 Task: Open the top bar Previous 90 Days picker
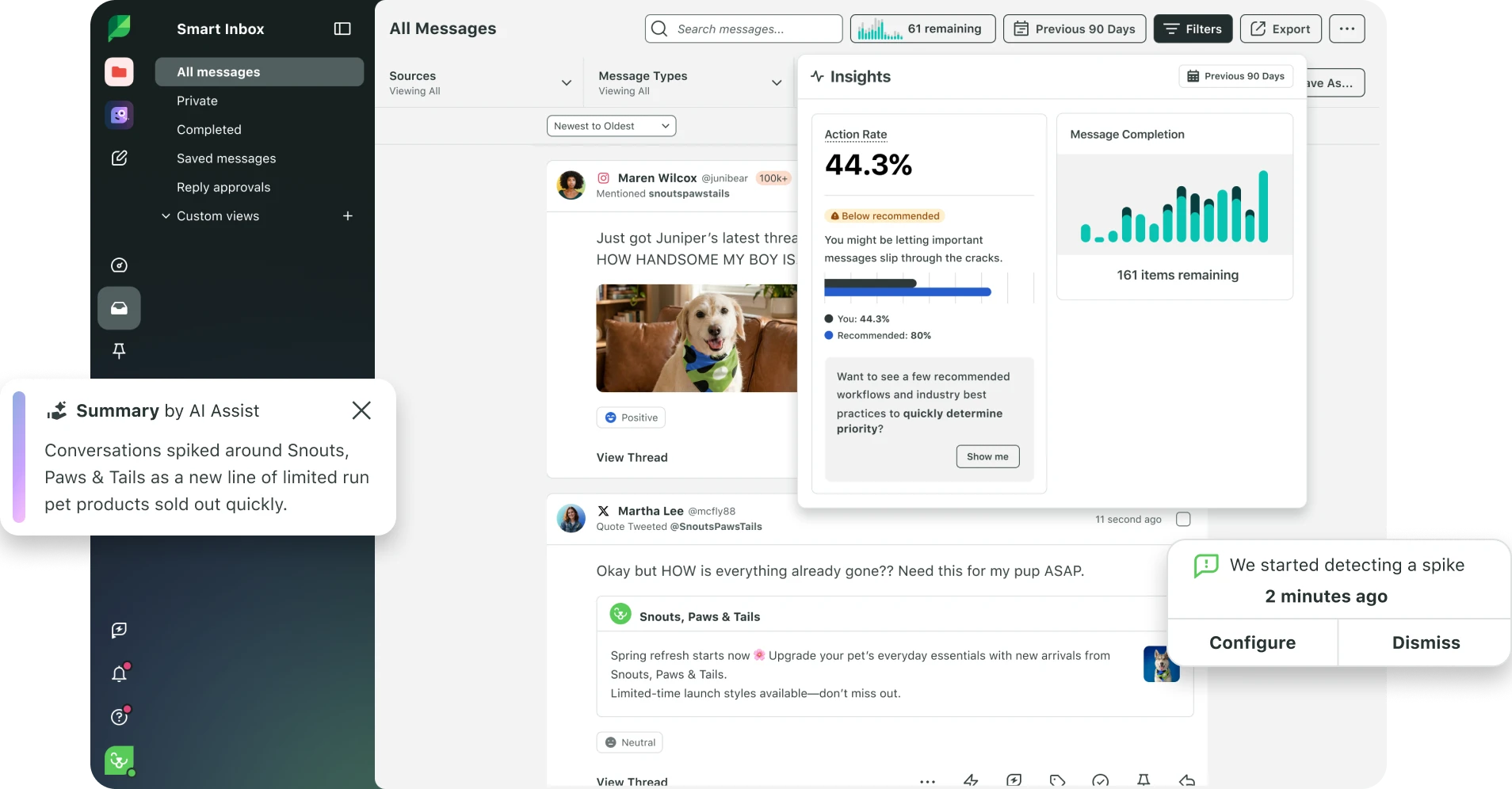pyautogui.click(x=1075, y=29)
